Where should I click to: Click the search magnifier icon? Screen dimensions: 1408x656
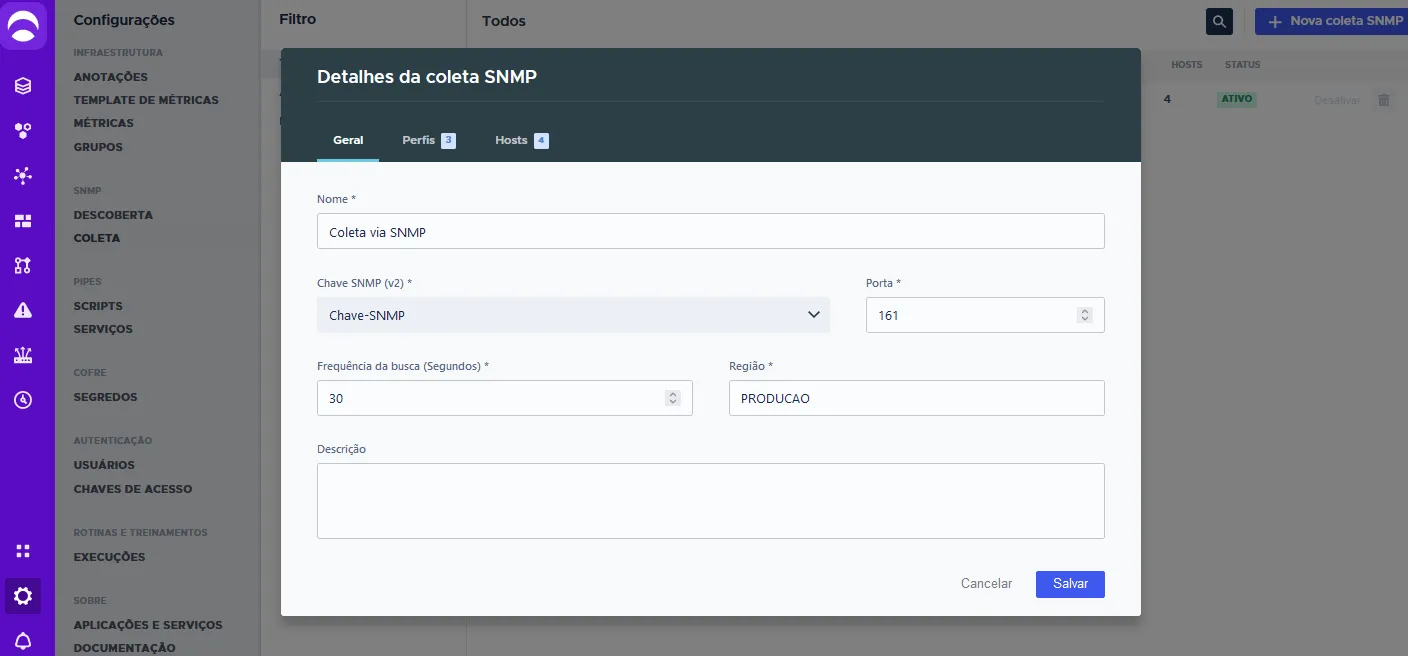click(1219, 21)
